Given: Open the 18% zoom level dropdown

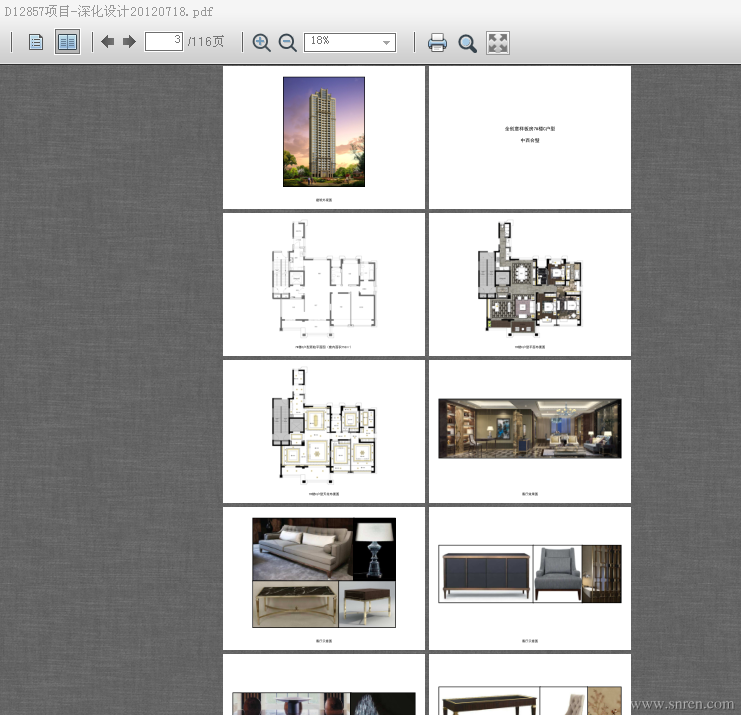Looking at the screenshot, I should 350,42.
